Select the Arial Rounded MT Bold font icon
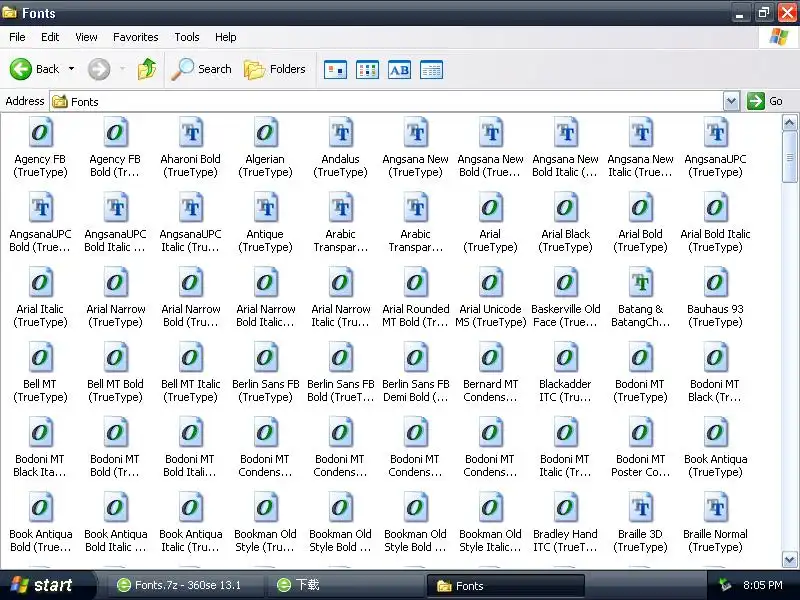This screenshot has width=800, height=600. [x=415, y=282]
